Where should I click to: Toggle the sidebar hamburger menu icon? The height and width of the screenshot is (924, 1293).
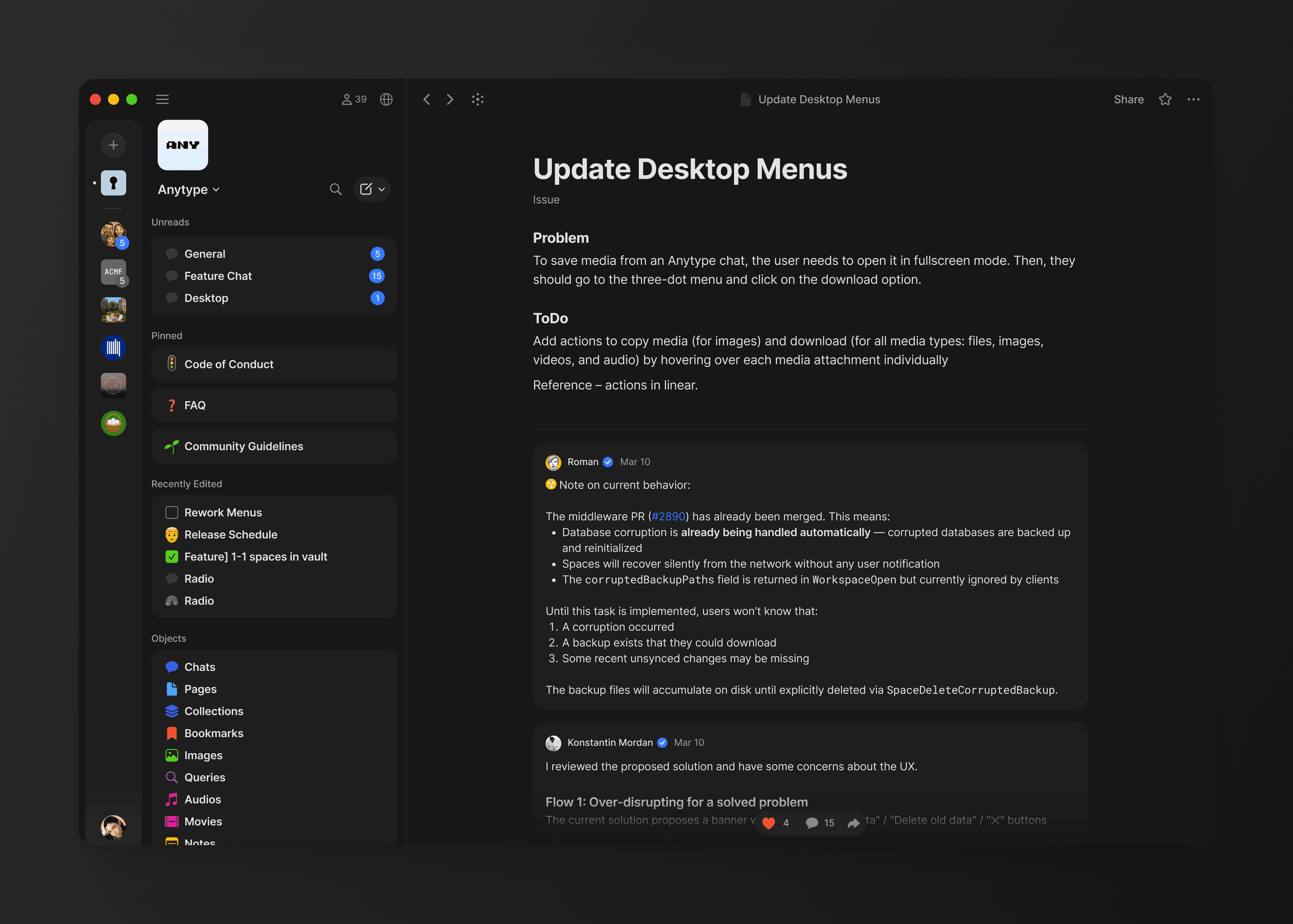(162, 100)
